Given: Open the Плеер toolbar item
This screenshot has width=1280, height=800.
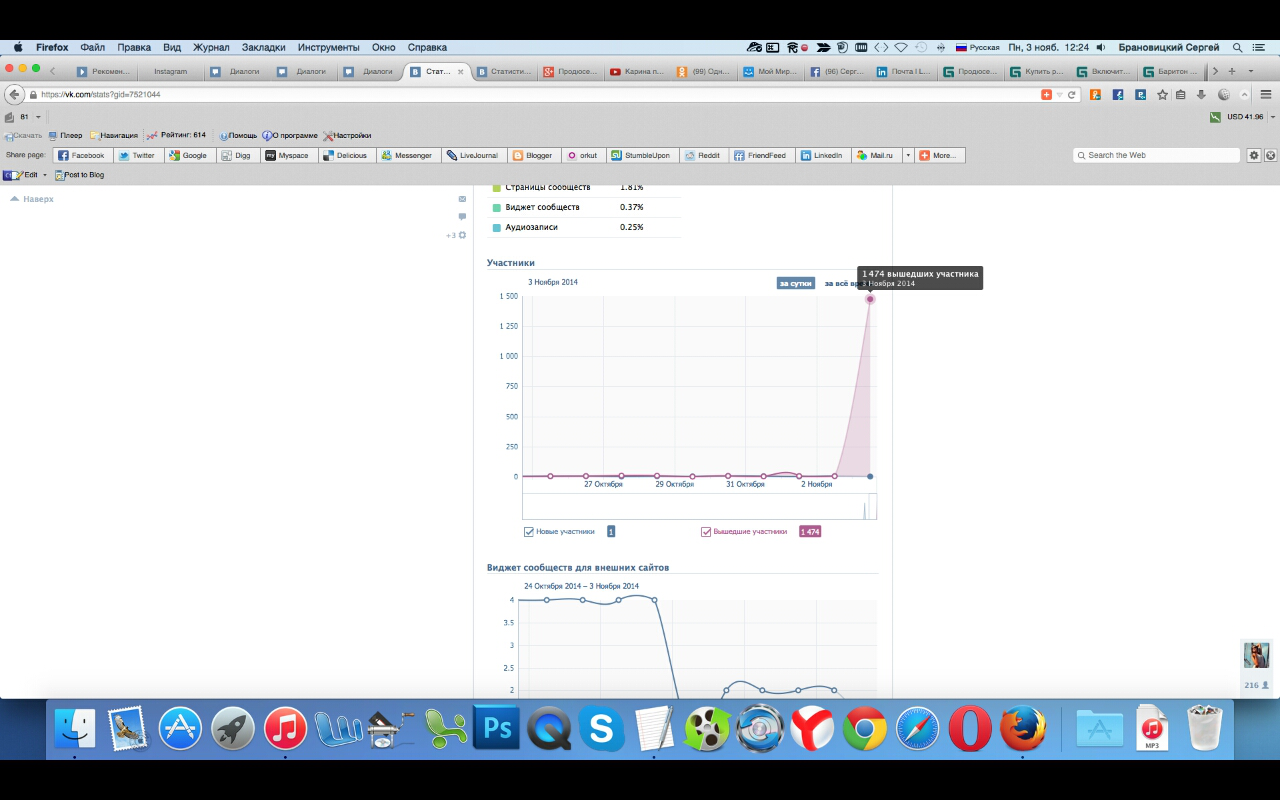Looking at the screenshot, I should [66, 135].
